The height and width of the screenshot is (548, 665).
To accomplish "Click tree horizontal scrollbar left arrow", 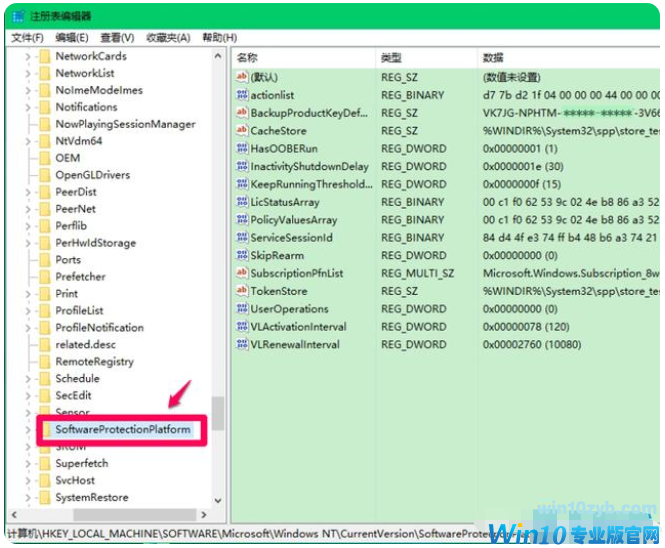I will click(14, 515).
